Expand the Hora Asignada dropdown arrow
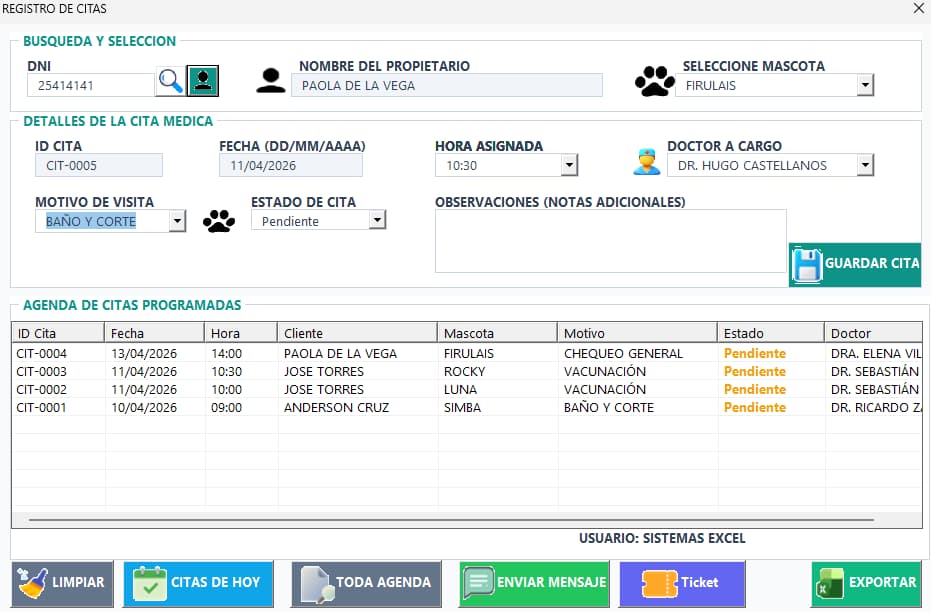Viewport: 931px width, 612px height. 569,165
